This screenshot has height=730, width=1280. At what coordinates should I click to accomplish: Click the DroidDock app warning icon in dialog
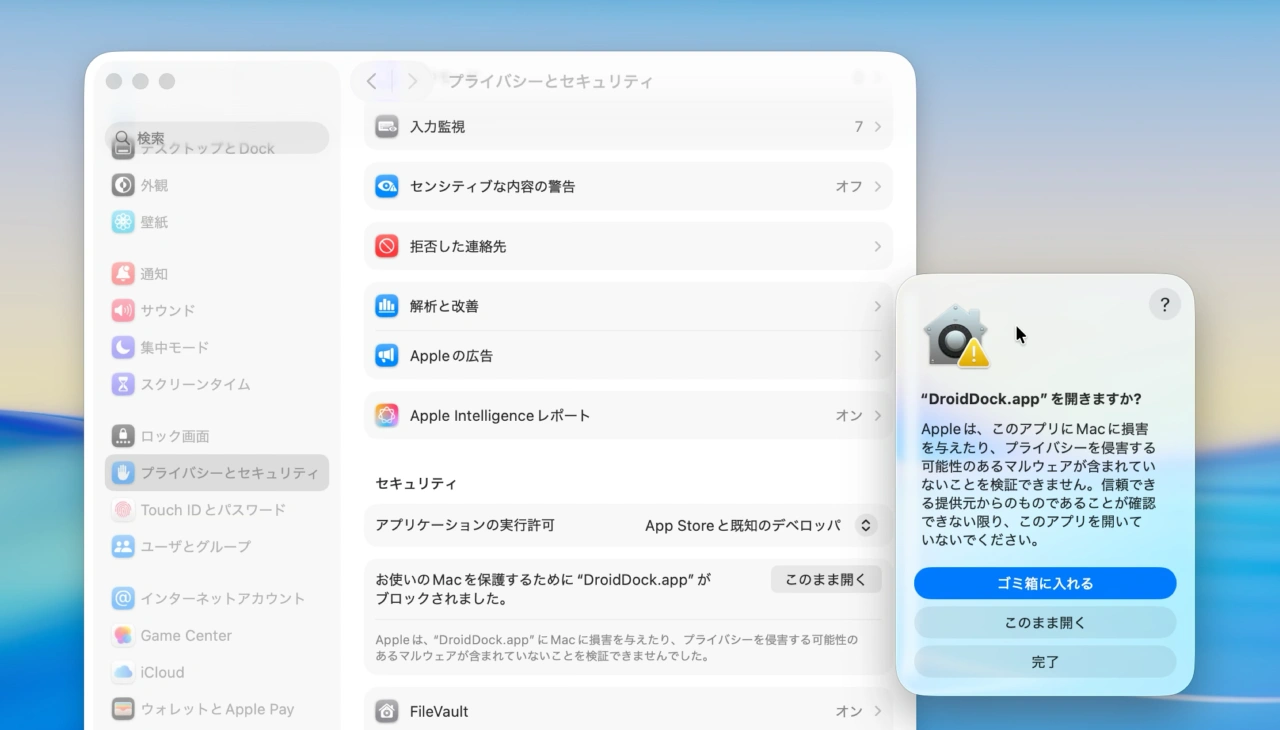[955, 336]
